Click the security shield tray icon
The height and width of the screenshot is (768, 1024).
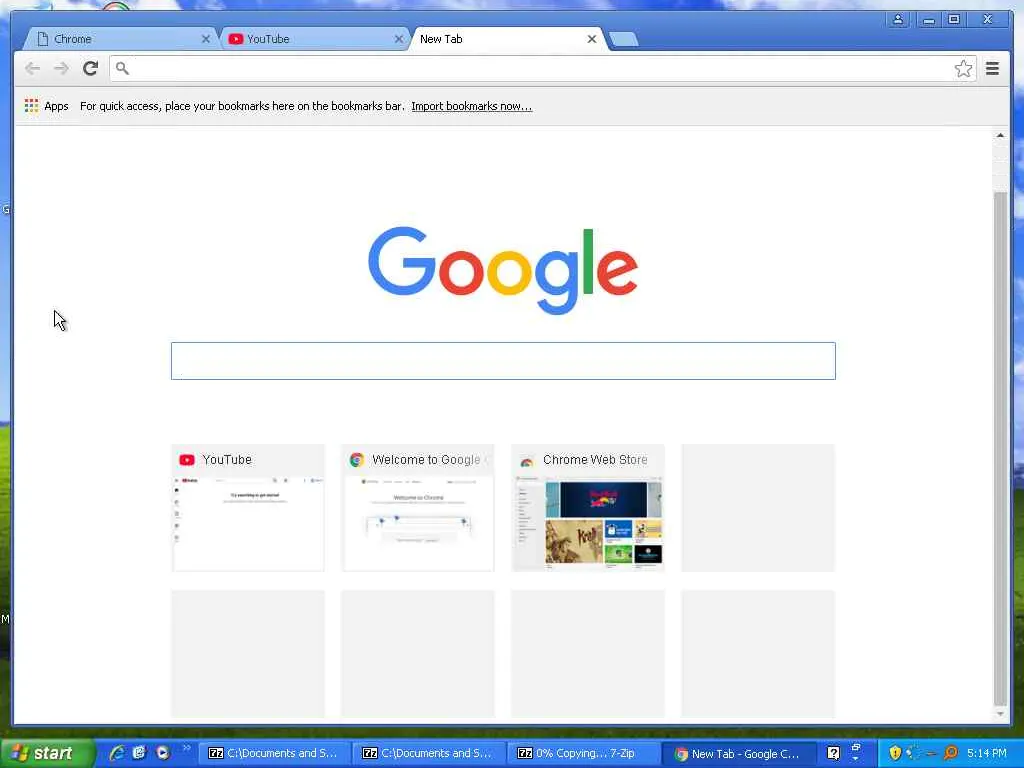point(895,753)
